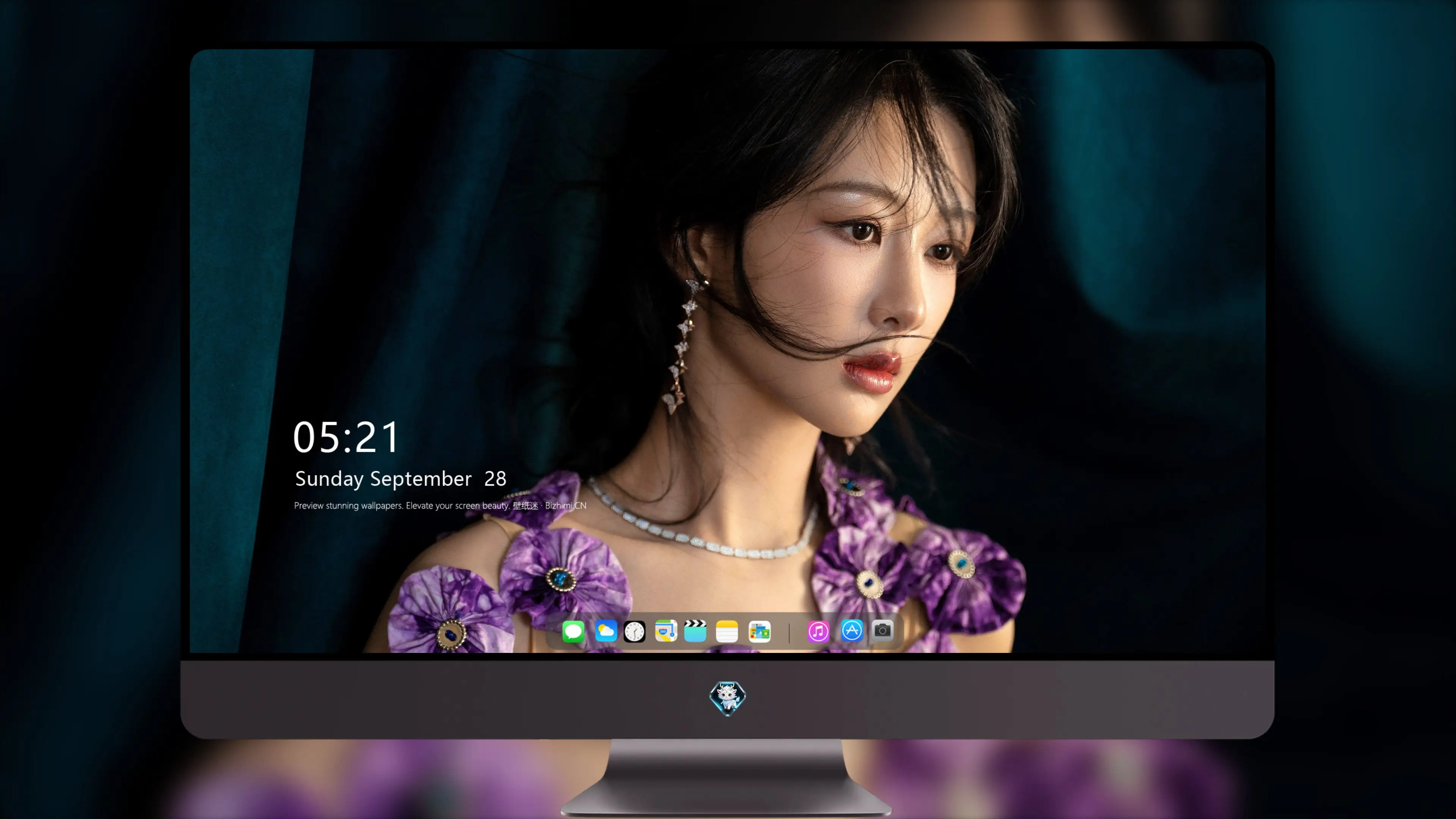Open the Photos collage app icon in the dock

click(759, 631)
